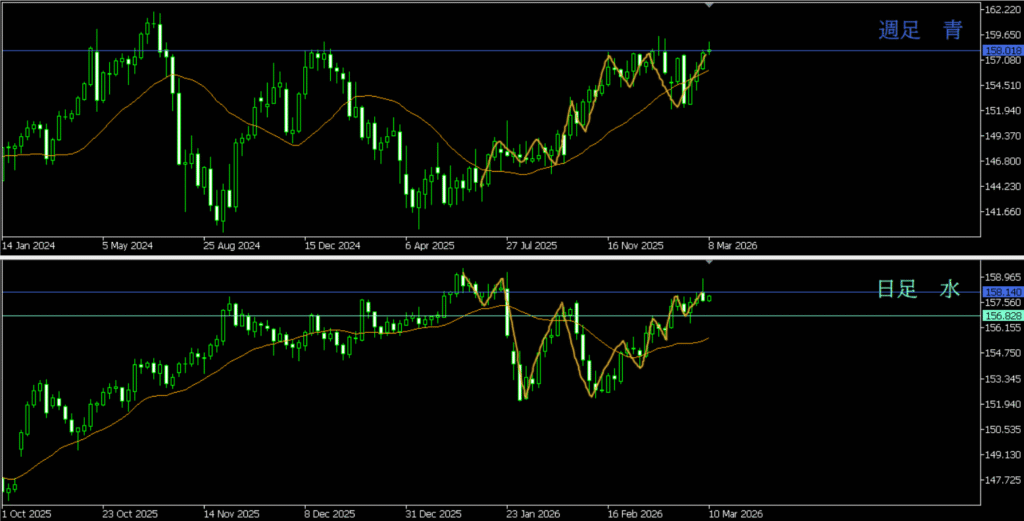Click 141.660 on the weekly price scale
Viewport: 1024px width, 521px height.
(1000, 212)
